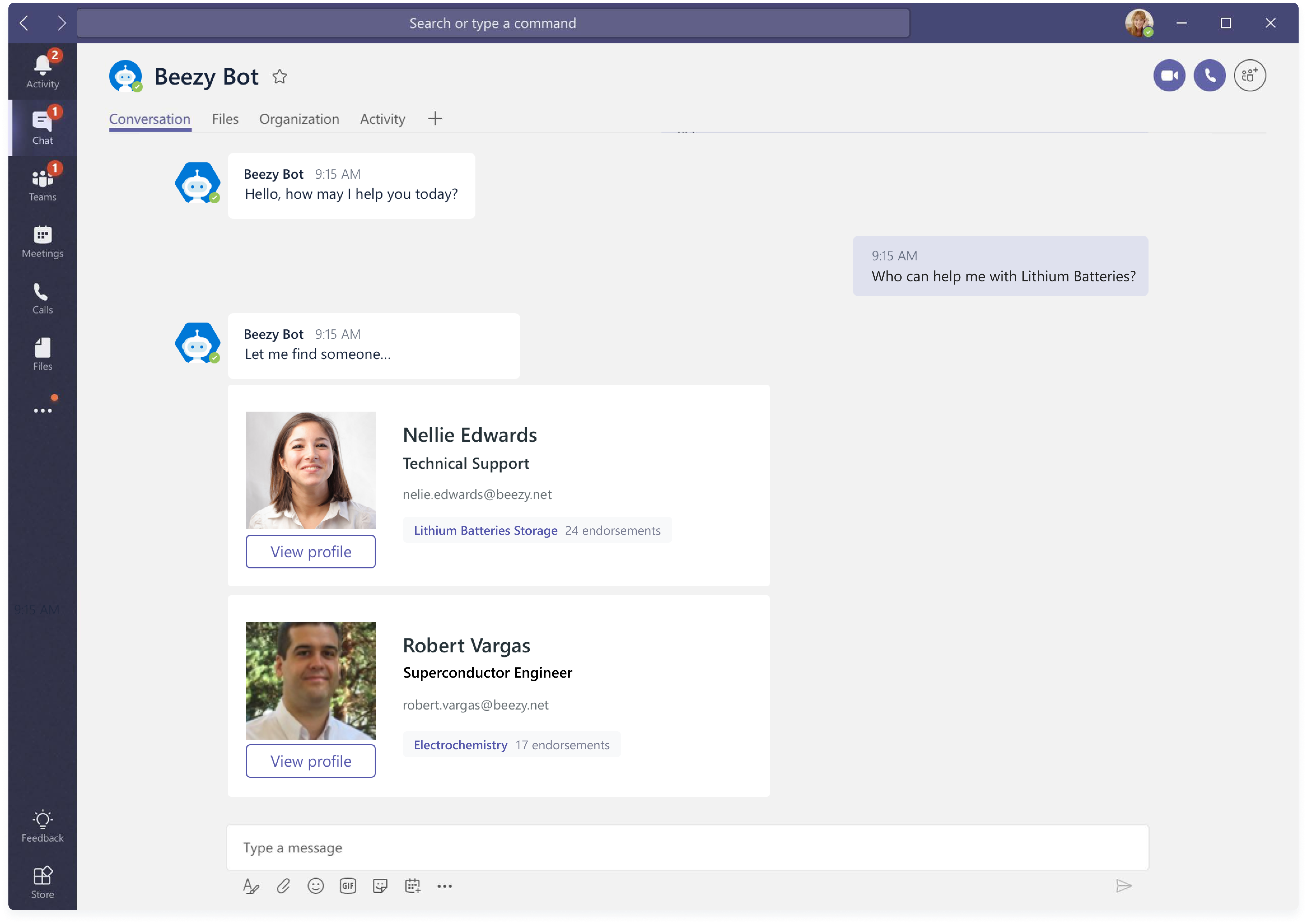Image resolution: width=1307 pixels, height=924 pixels.
Task: Attach a file with the paperclip icon
Action: [283, 885]
